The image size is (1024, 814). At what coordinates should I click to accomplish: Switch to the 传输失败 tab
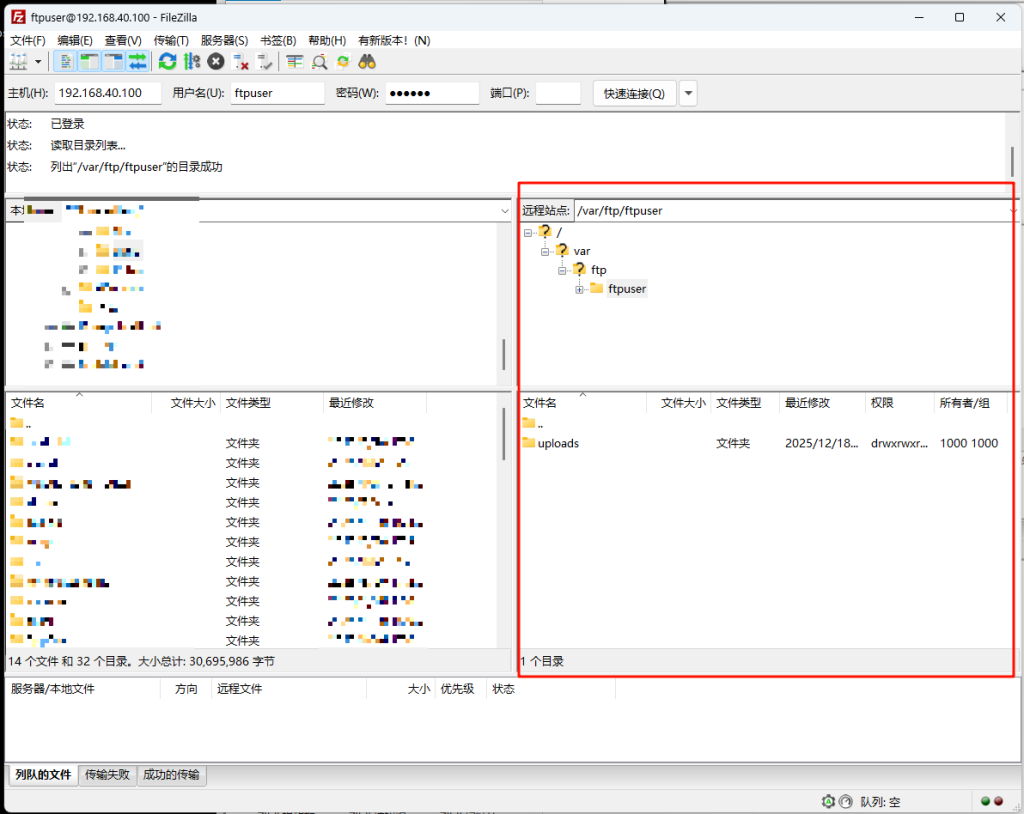[107, 774]
